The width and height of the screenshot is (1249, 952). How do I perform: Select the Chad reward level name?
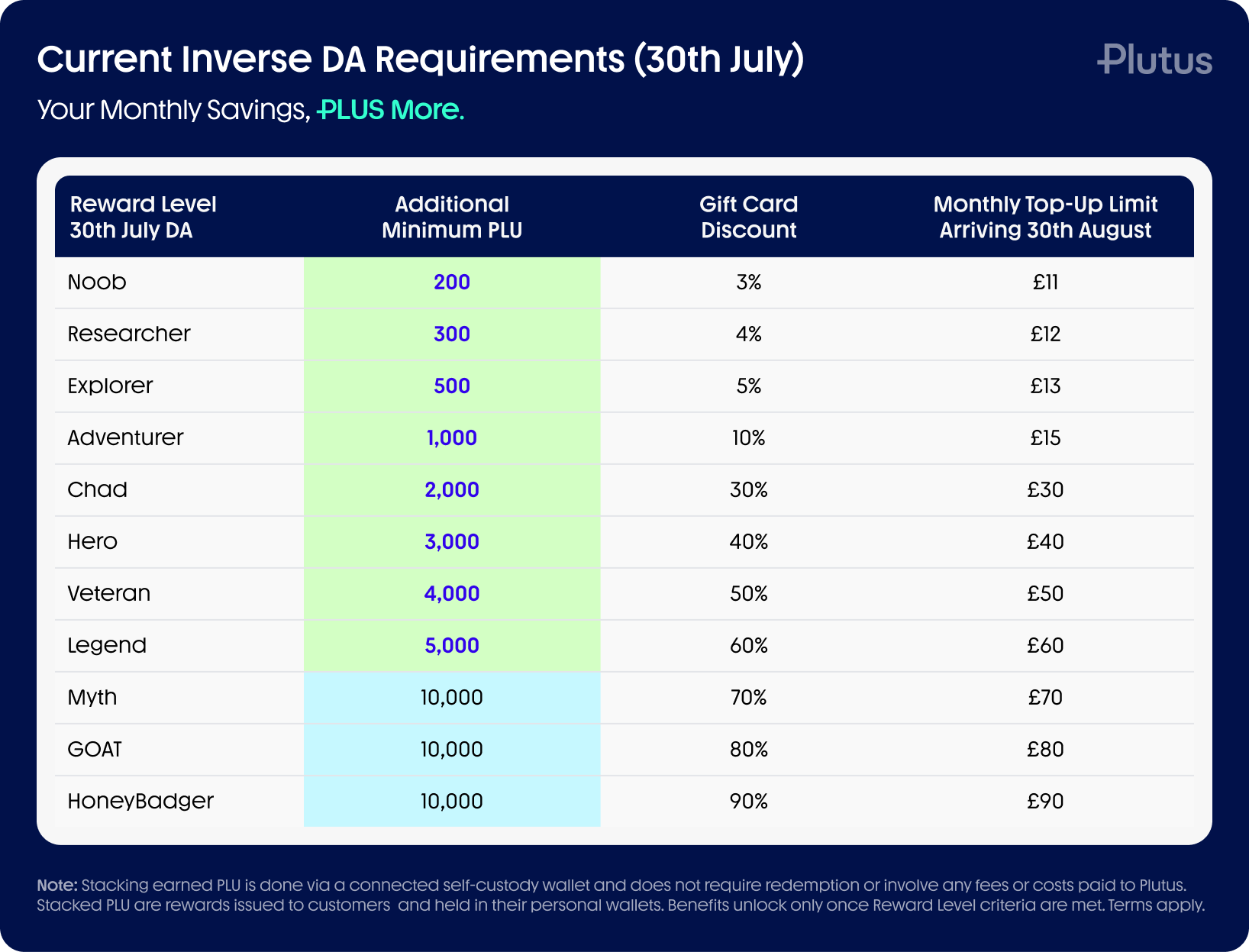tap(97, 489)
